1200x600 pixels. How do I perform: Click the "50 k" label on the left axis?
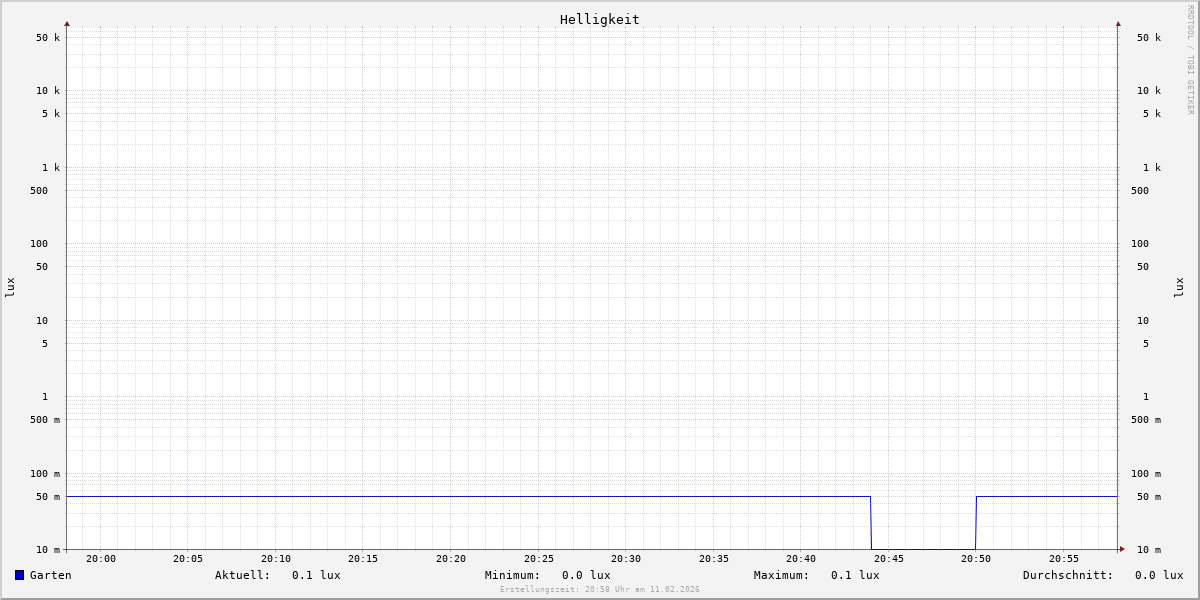48,38
